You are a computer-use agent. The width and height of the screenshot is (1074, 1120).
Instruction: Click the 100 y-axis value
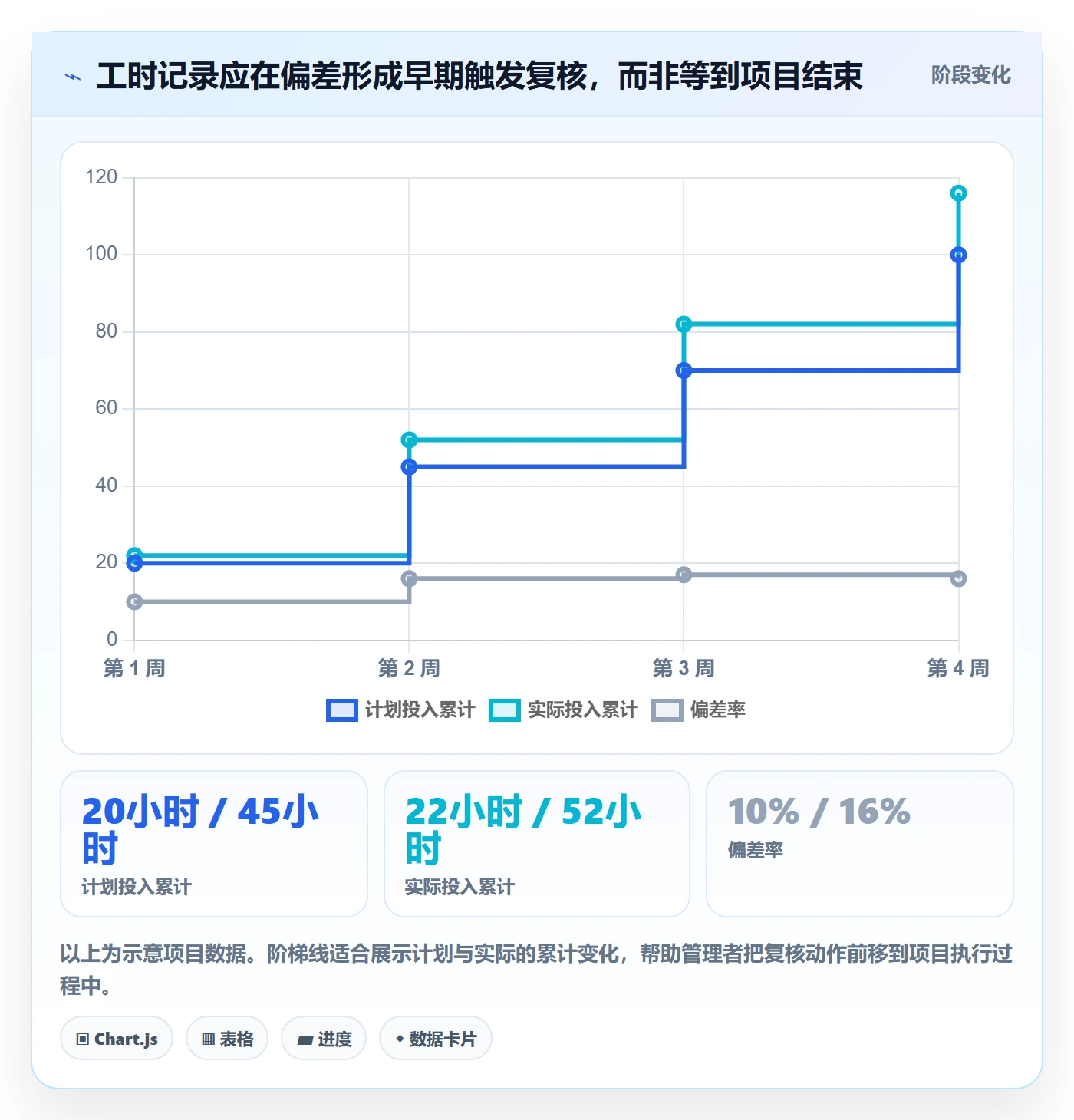click(101, 254)
